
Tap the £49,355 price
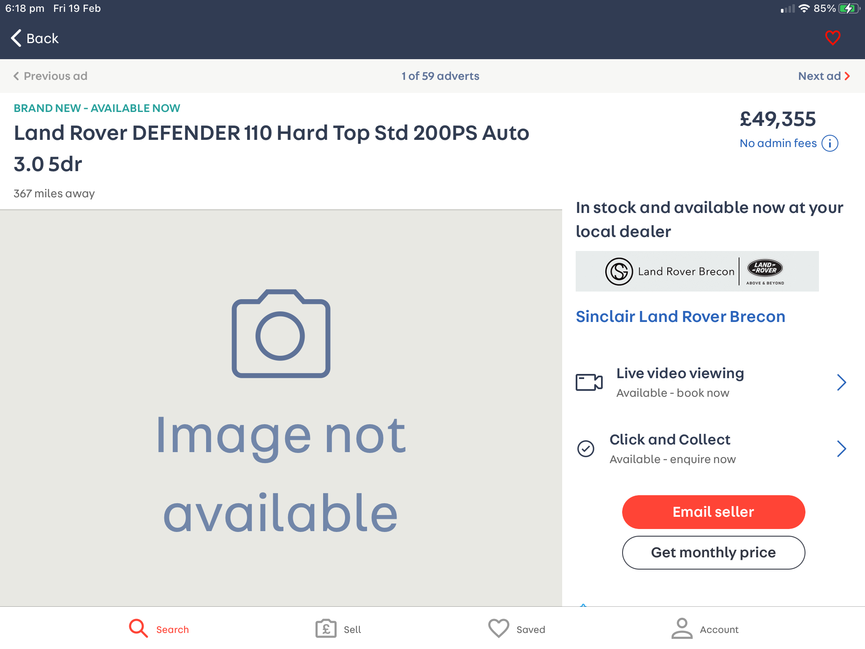[777, 119]
